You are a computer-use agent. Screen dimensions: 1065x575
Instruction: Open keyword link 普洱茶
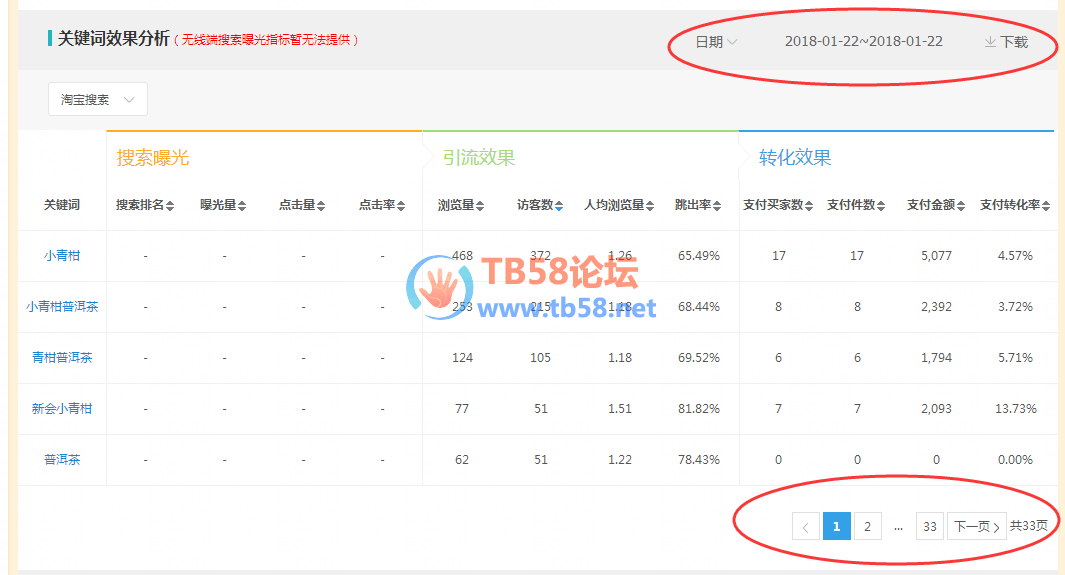(x=62, y=460)
